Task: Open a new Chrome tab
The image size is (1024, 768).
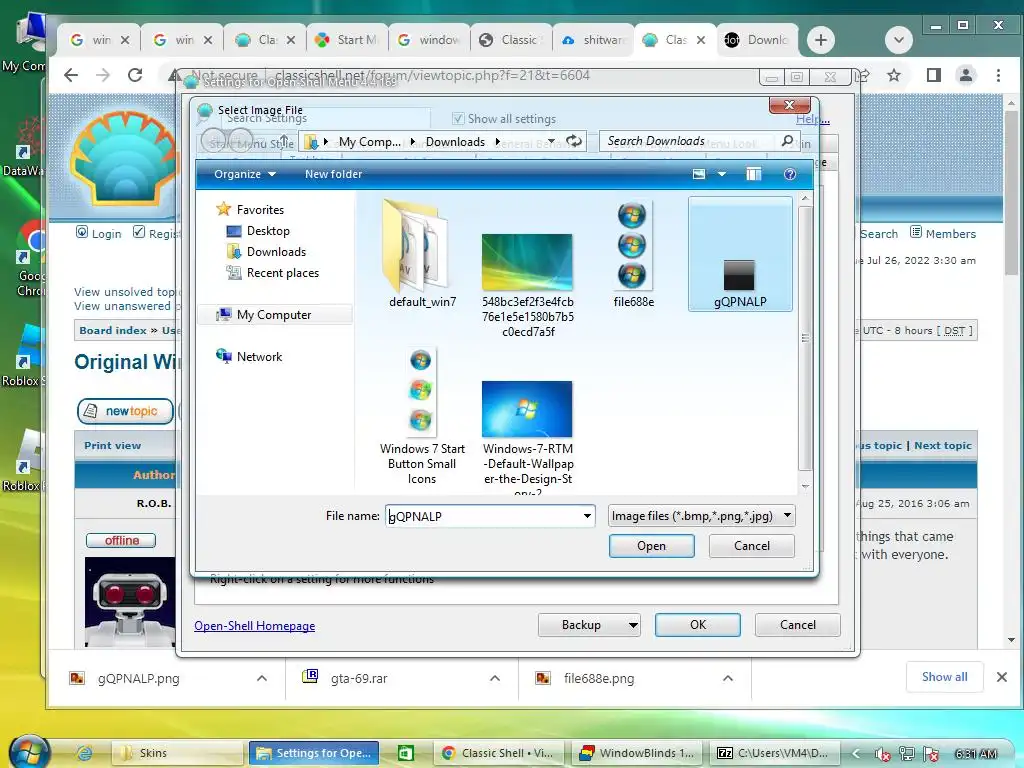Action: (820, 40)
